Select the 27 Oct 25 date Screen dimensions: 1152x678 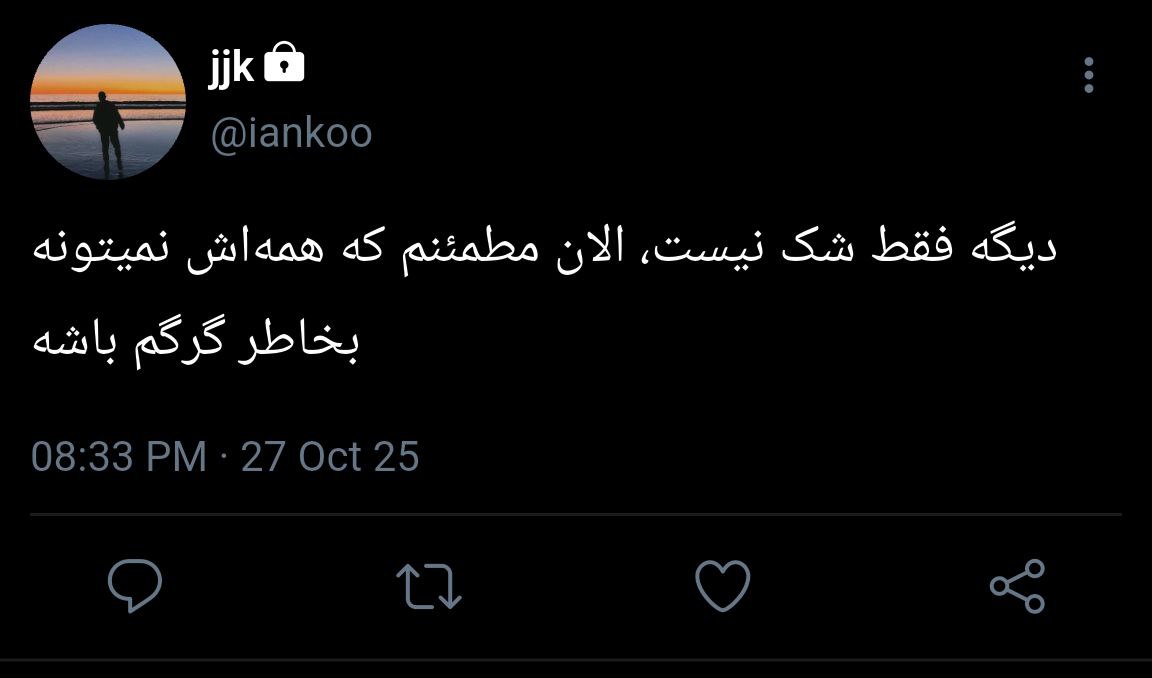click(330, 456)
